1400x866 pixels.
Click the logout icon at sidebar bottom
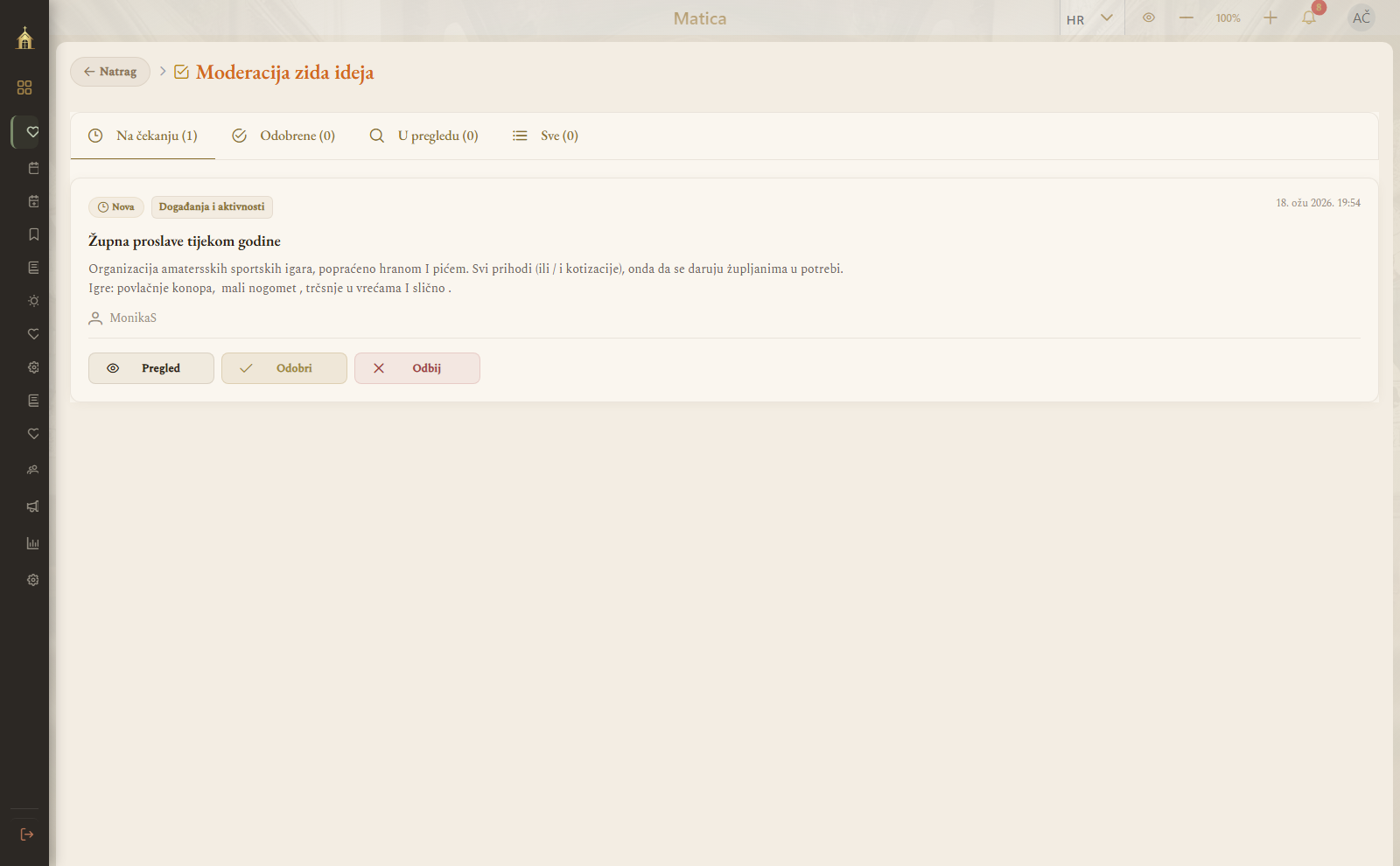27,835
